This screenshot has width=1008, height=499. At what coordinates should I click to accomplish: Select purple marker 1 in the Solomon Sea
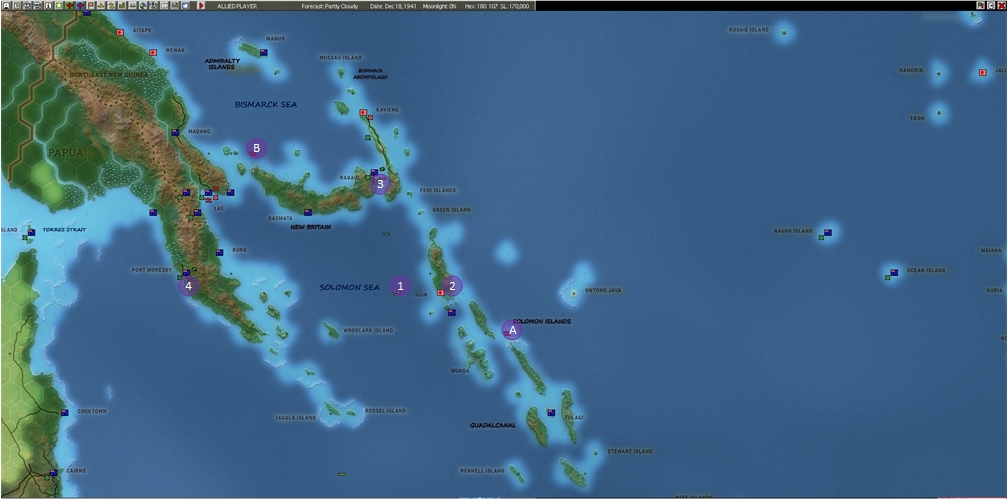click(x=400, y=286)
